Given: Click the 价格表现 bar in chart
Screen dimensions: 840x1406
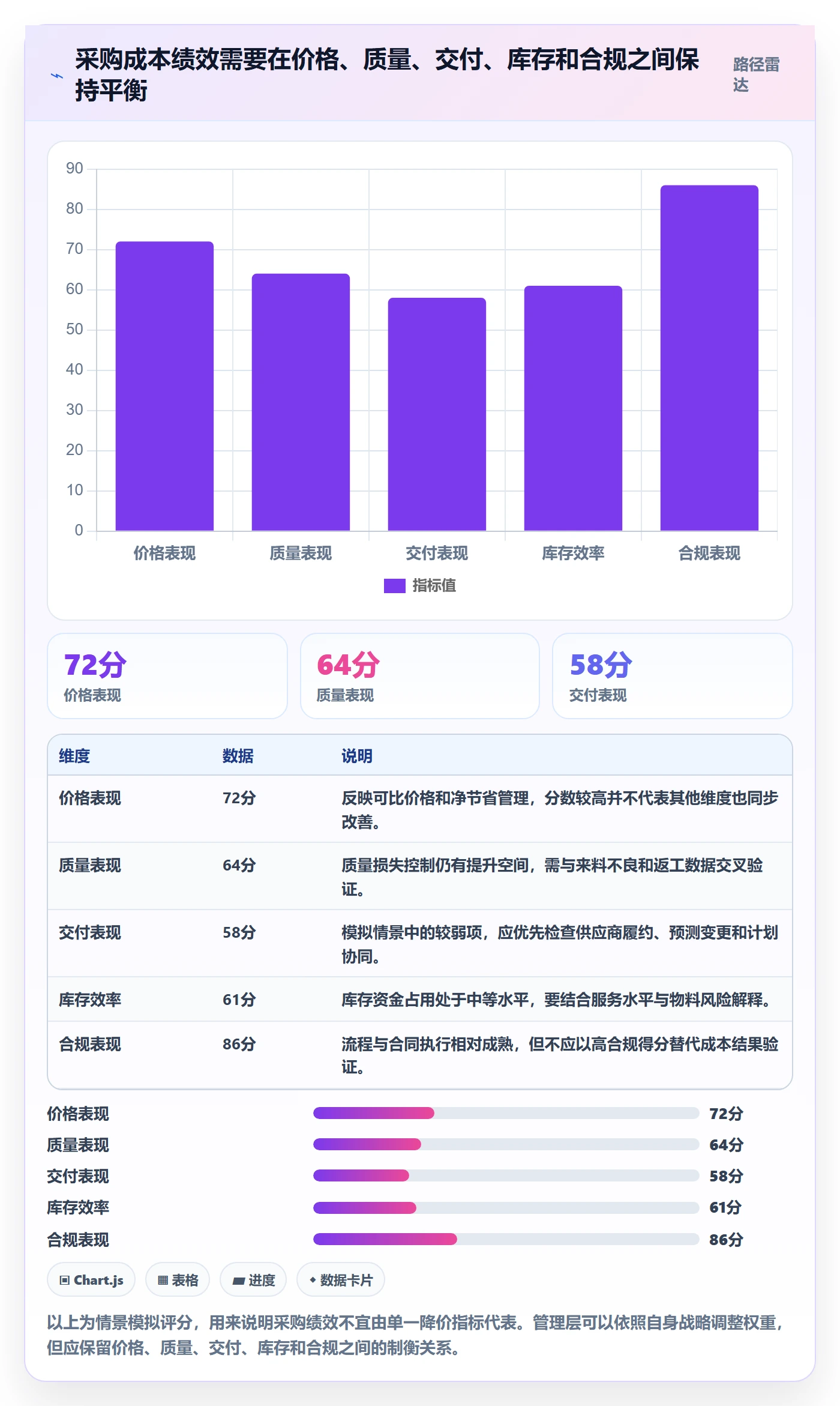Looking at the screenshot, I should [x=164, y=386].
